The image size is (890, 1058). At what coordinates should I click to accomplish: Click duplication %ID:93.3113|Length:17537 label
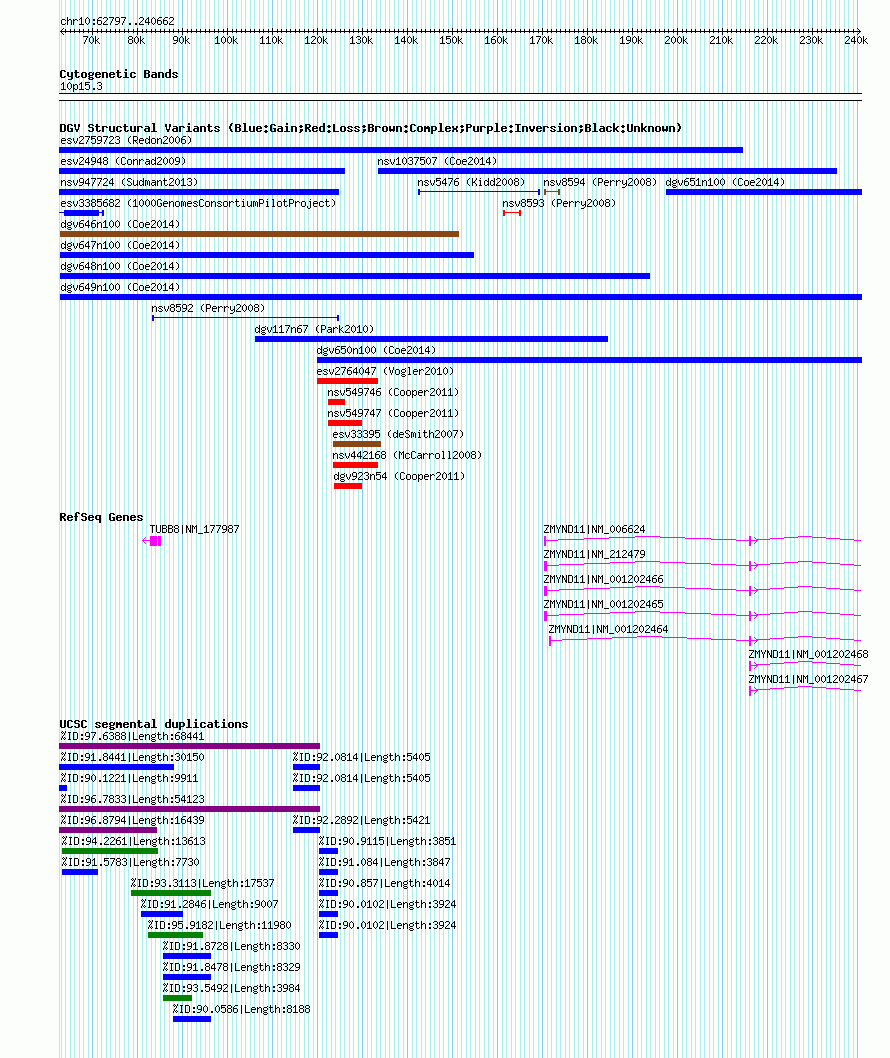(x=202, y=883)
